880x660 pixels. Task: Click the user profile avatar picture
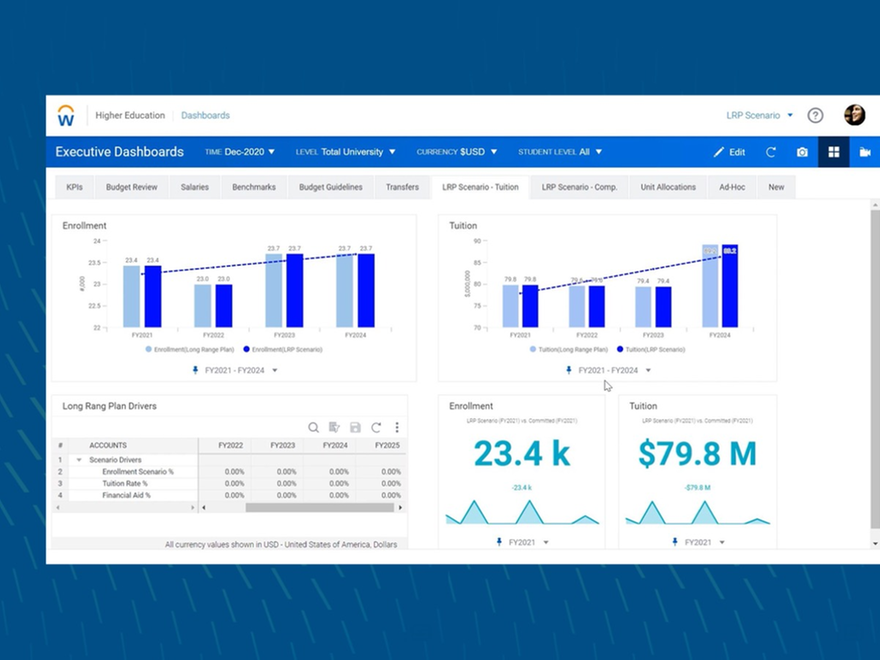click(853, 114)
